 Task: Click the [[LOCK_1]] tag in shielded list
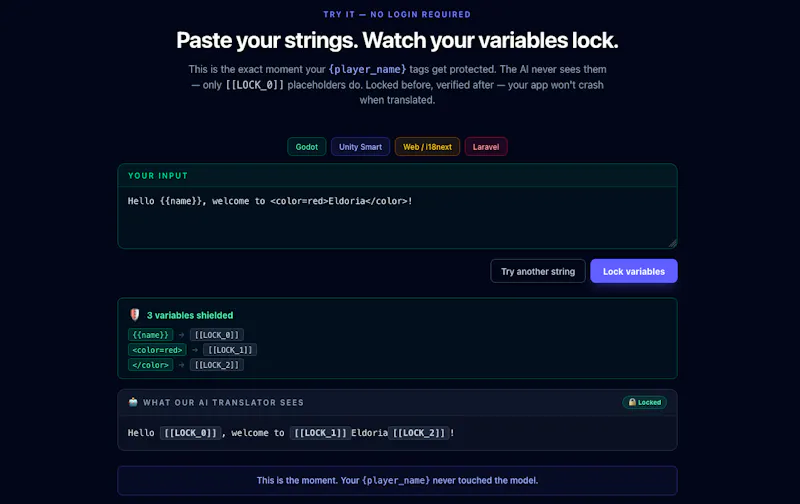(x=230, y=350)
